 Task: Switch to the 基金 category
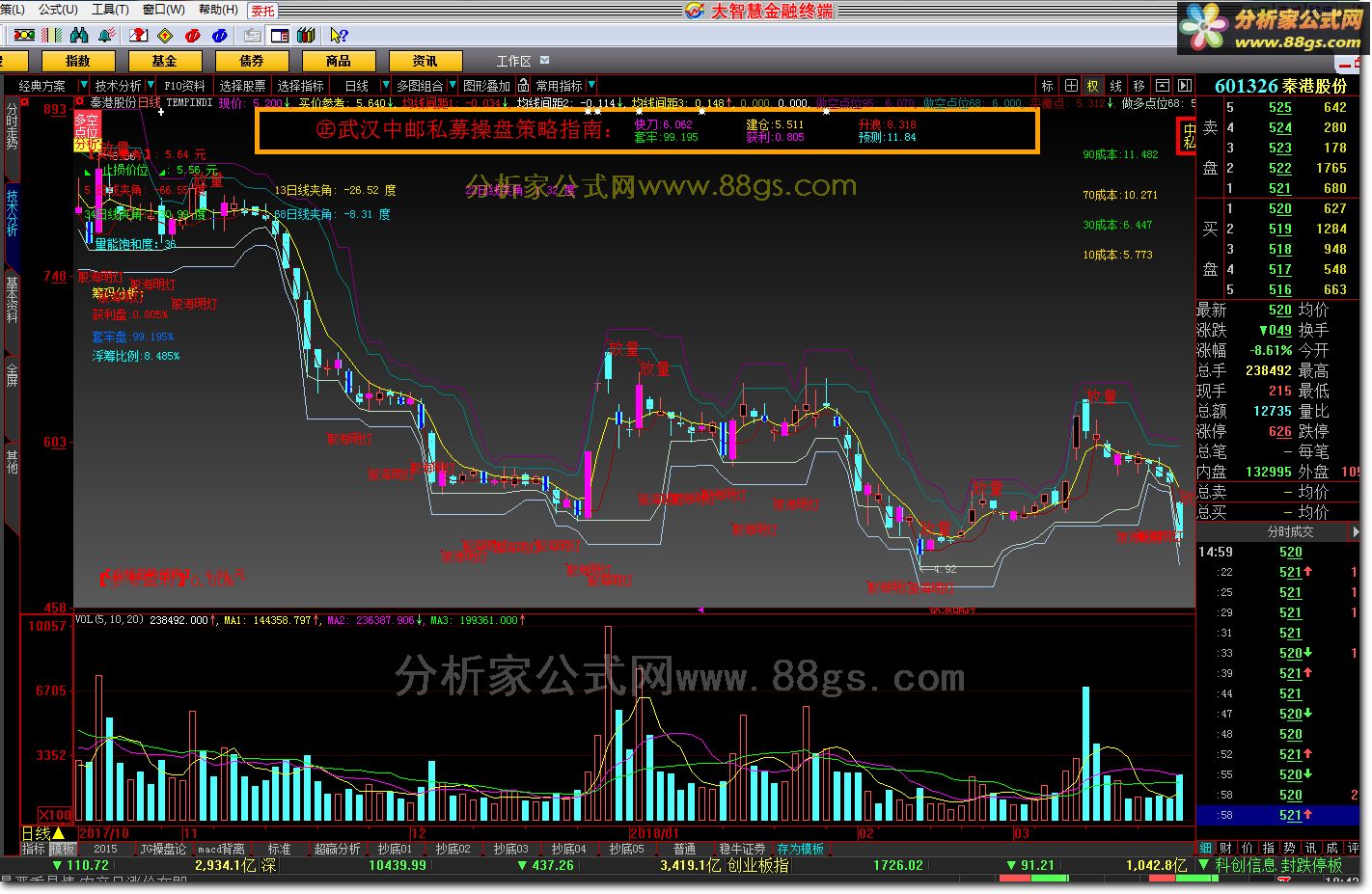pyautogui.click(x=165, y=61)
